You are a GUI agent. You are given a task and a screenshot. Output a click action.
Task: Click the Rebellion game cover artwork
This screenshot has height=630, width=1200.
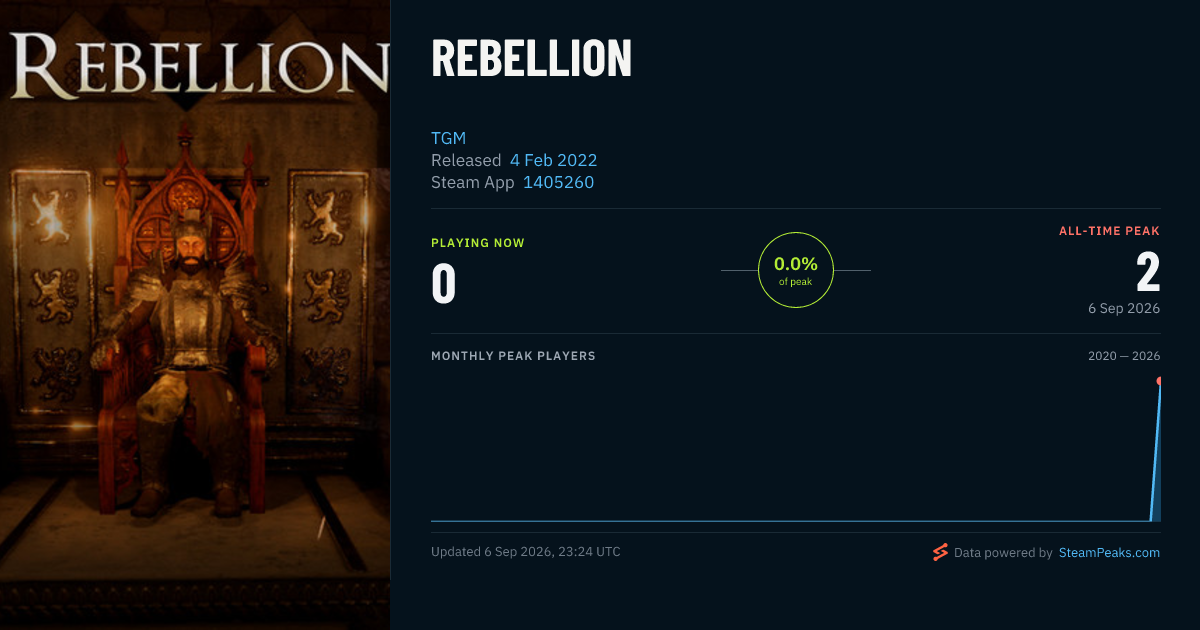pyautogui.click(x=195, y=315)
